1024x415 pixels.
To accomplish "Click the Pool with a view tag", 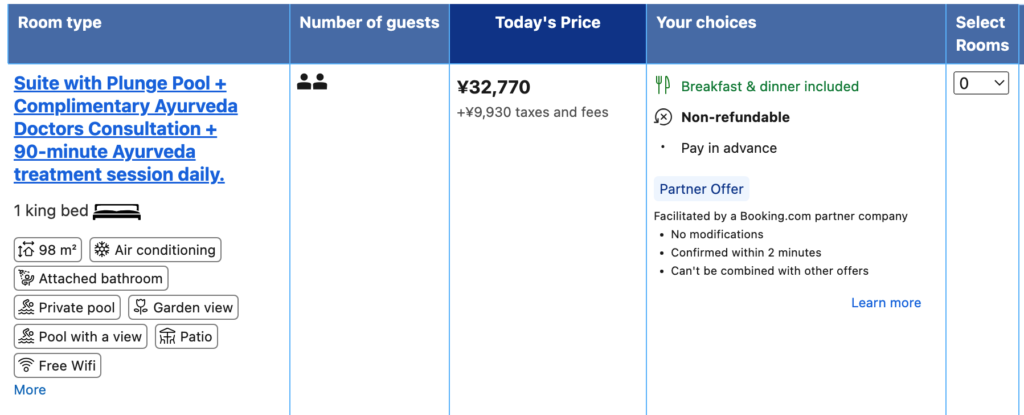I will 80,337.
